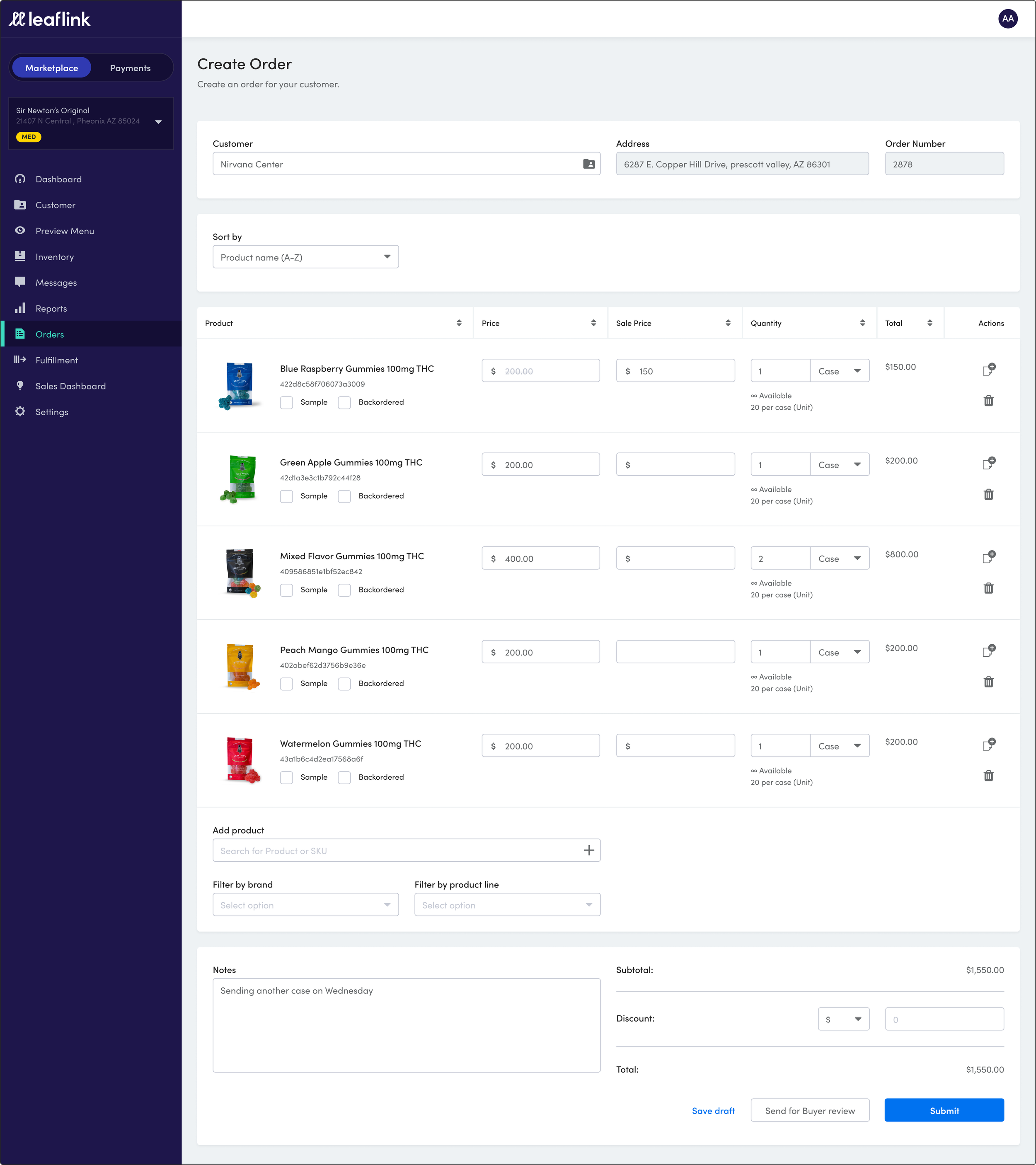Open Inventory in the sidebar
The image size is (1036, 1165).
[55, 257]
